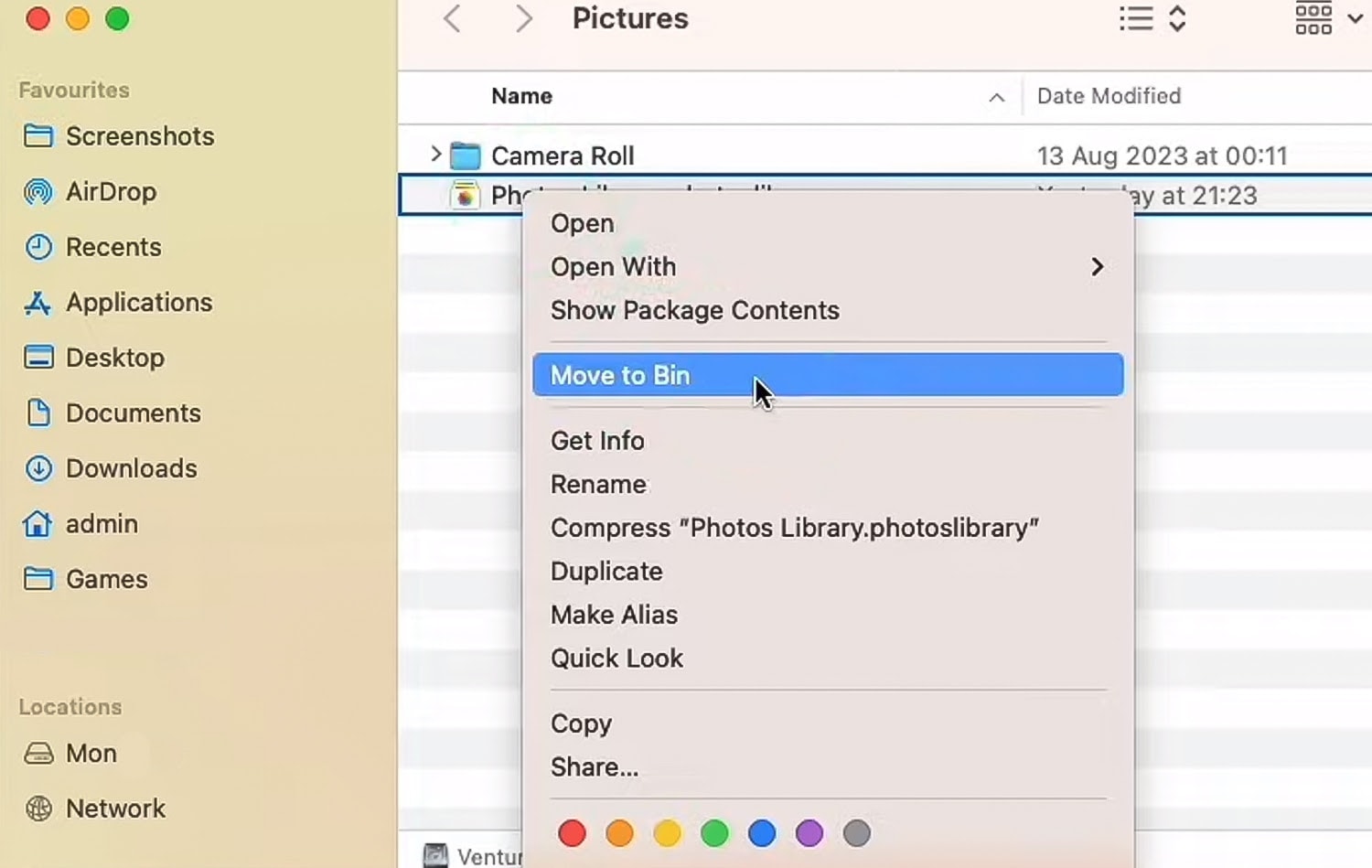Image resolution: width=1372 pixels, height=868 pixels.
Task: Open the admin home folder
Action: coord(80,524)
